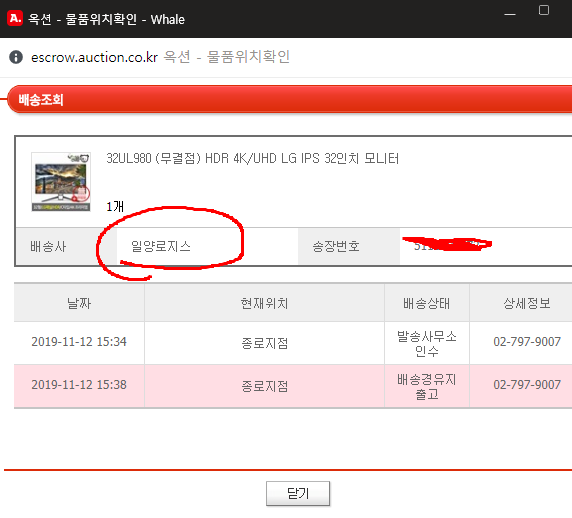The width and height of the screenshot is (572, 518).
Task: Click the 닫기 close button
Action: tap(298, 493)
